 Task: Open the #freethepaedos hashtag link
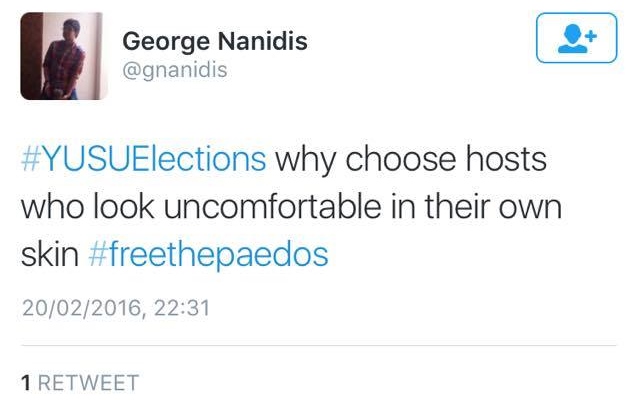point(208,254)
